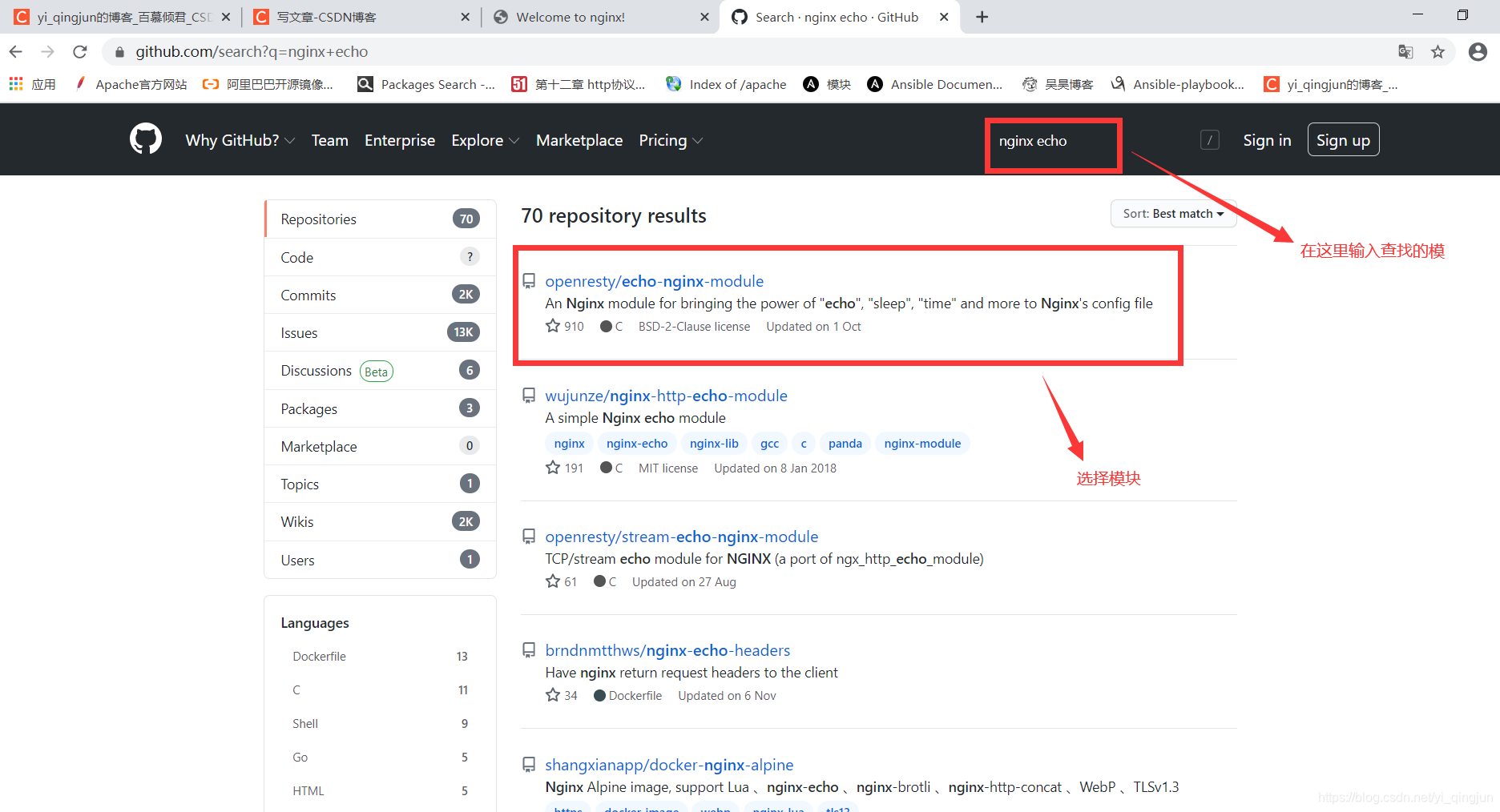The image size is (1500, 812).
Task: Select the Issues filter
Action: click(x=381, y=332)
